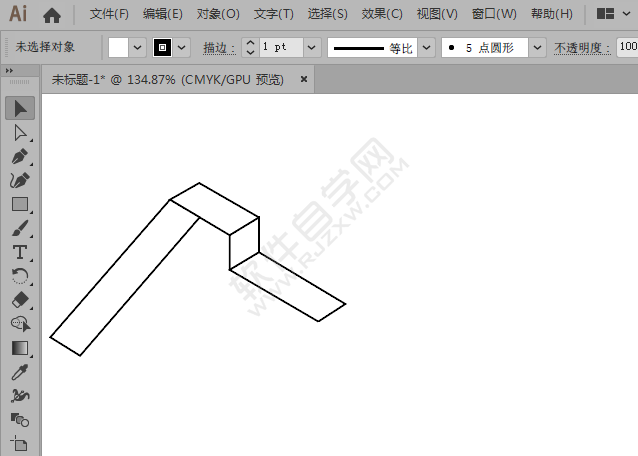Click the white fill color swatch

click(119, 47)
